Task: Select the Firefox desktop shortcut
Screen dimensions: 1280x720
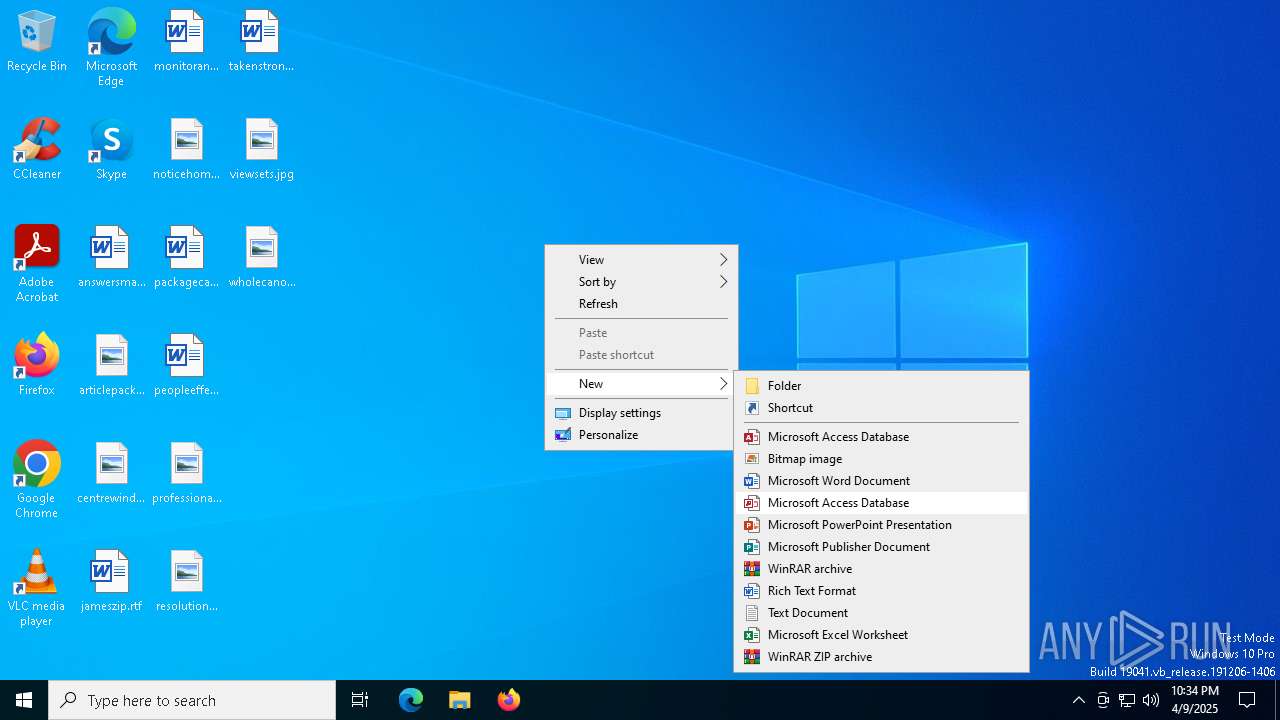Action: point(37,365)
